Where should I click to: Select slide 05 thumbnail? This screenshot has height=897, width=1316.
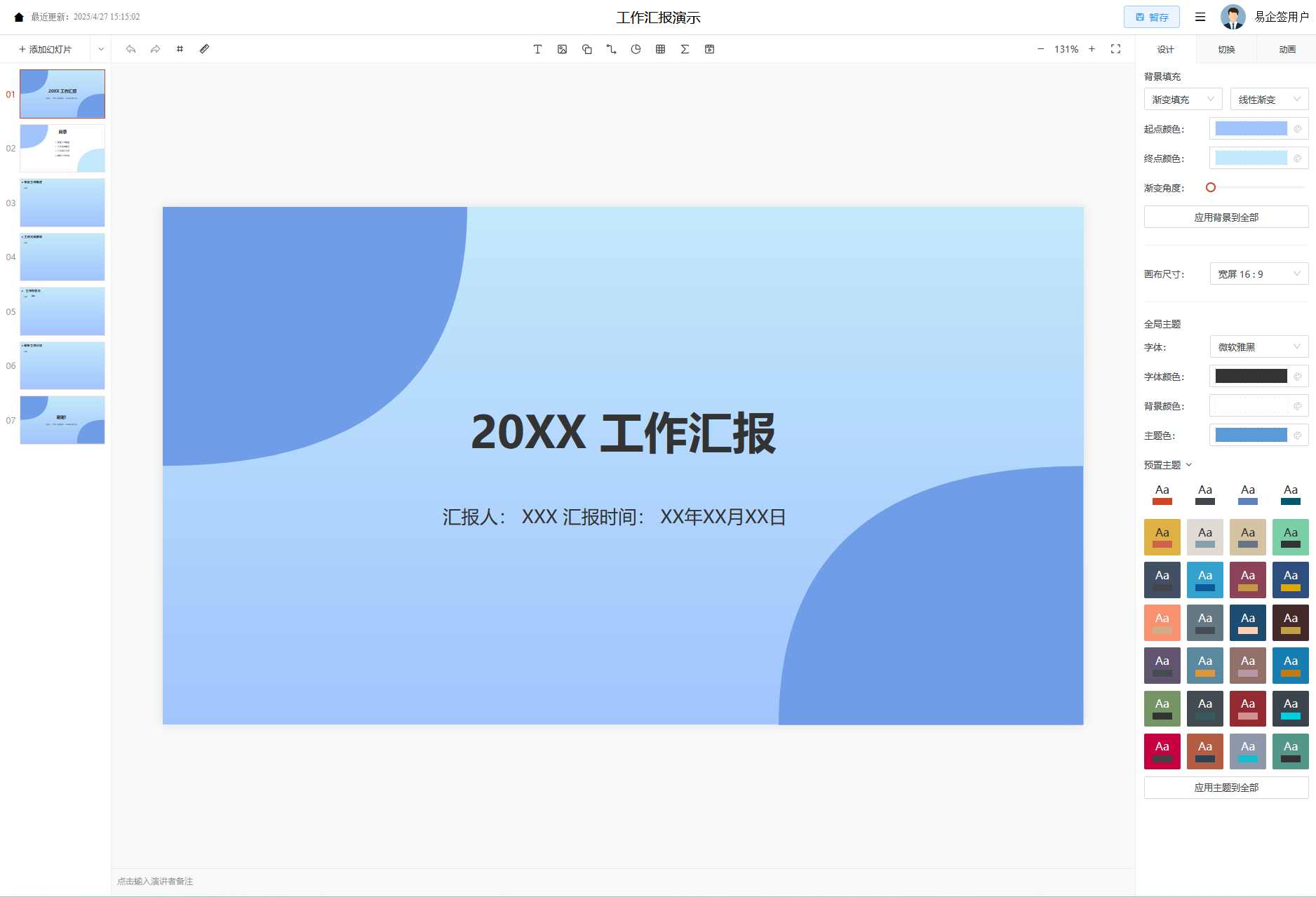(62, 311)
